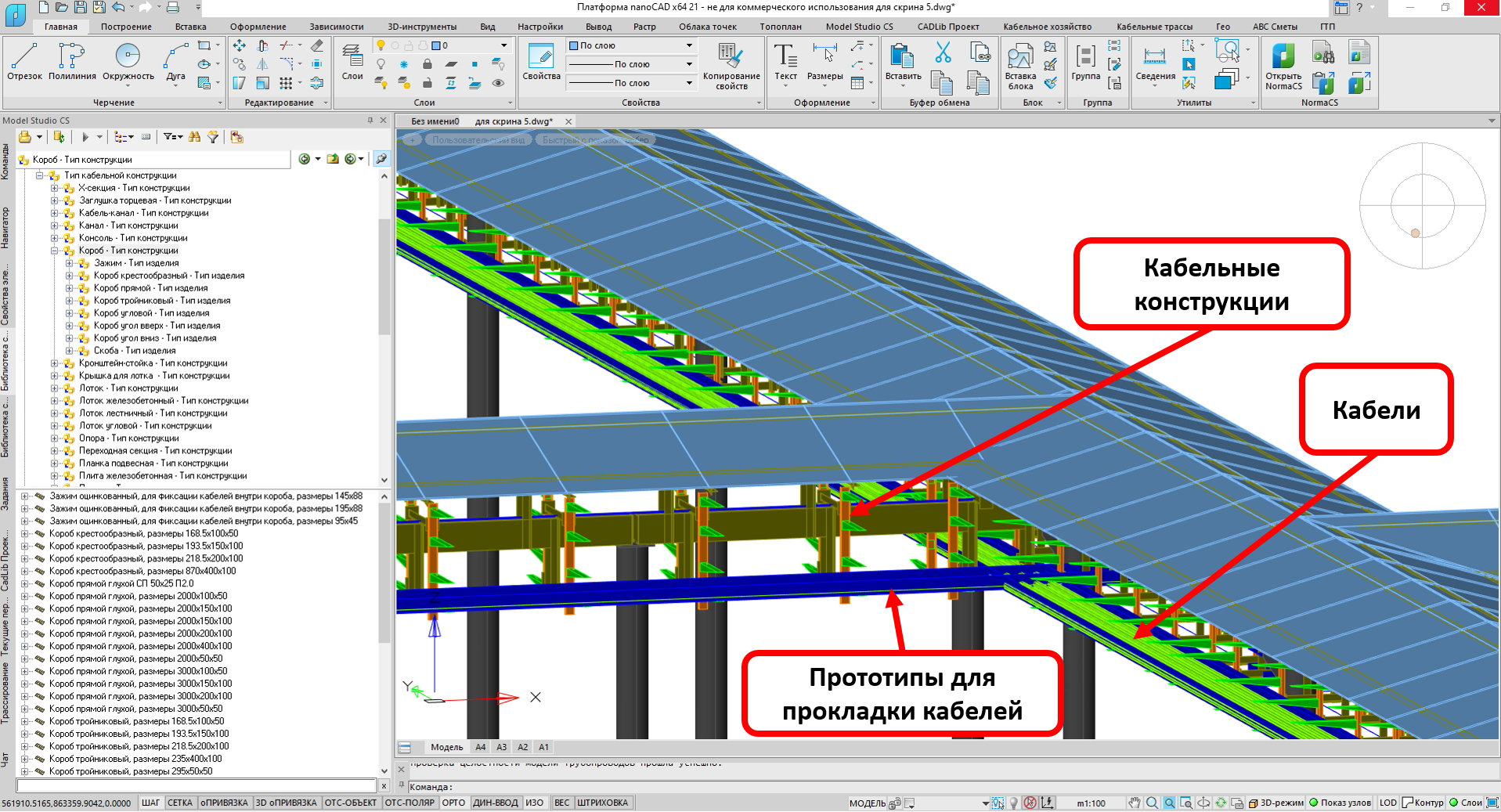Screen dimensions: 1501x812
Task: Toggle СЕТКА grid display
Action: tap(179, 803)
